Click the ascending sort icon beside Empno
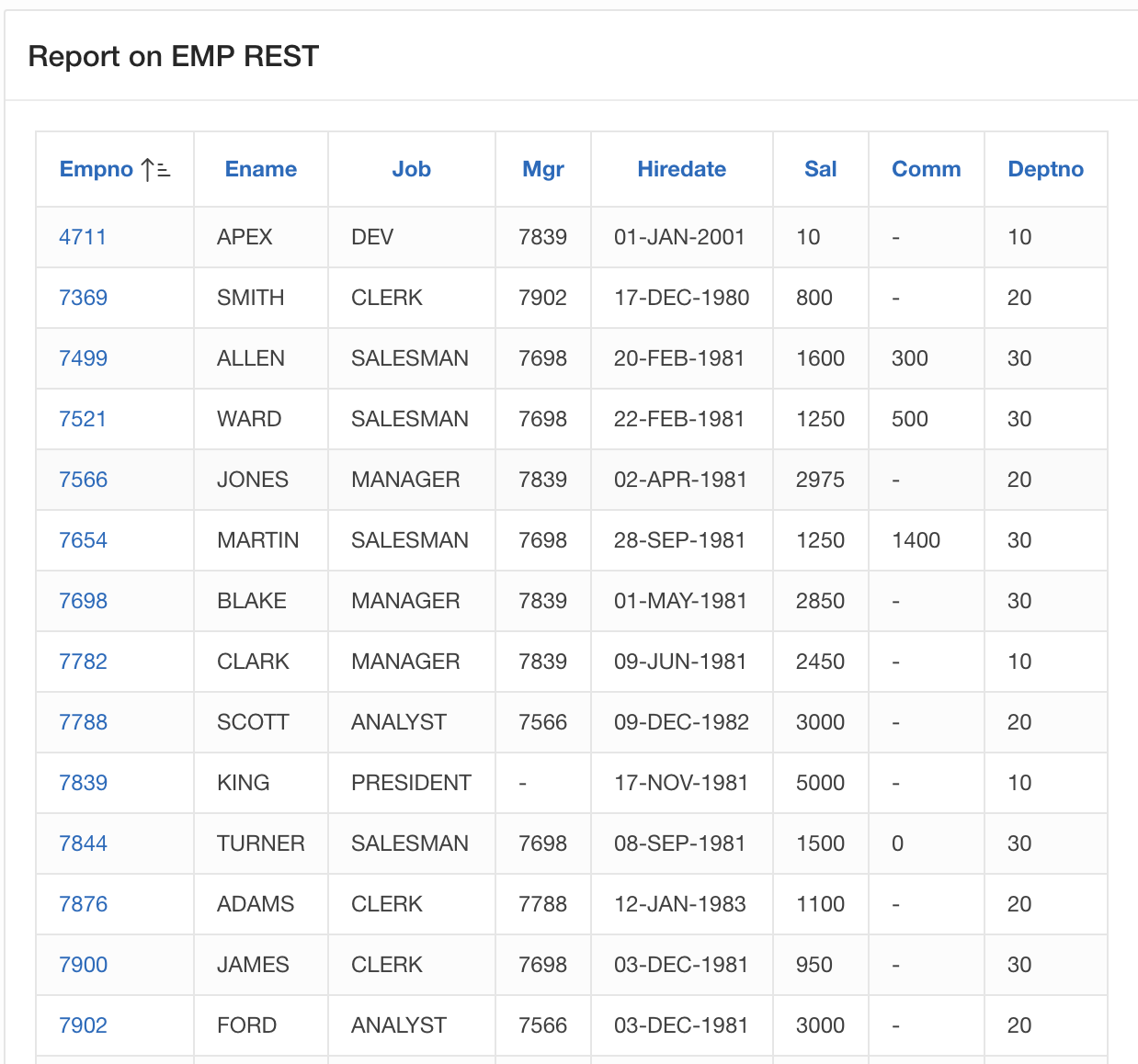The width and height of the screenshot is (1138, 1064). point(156,170)
